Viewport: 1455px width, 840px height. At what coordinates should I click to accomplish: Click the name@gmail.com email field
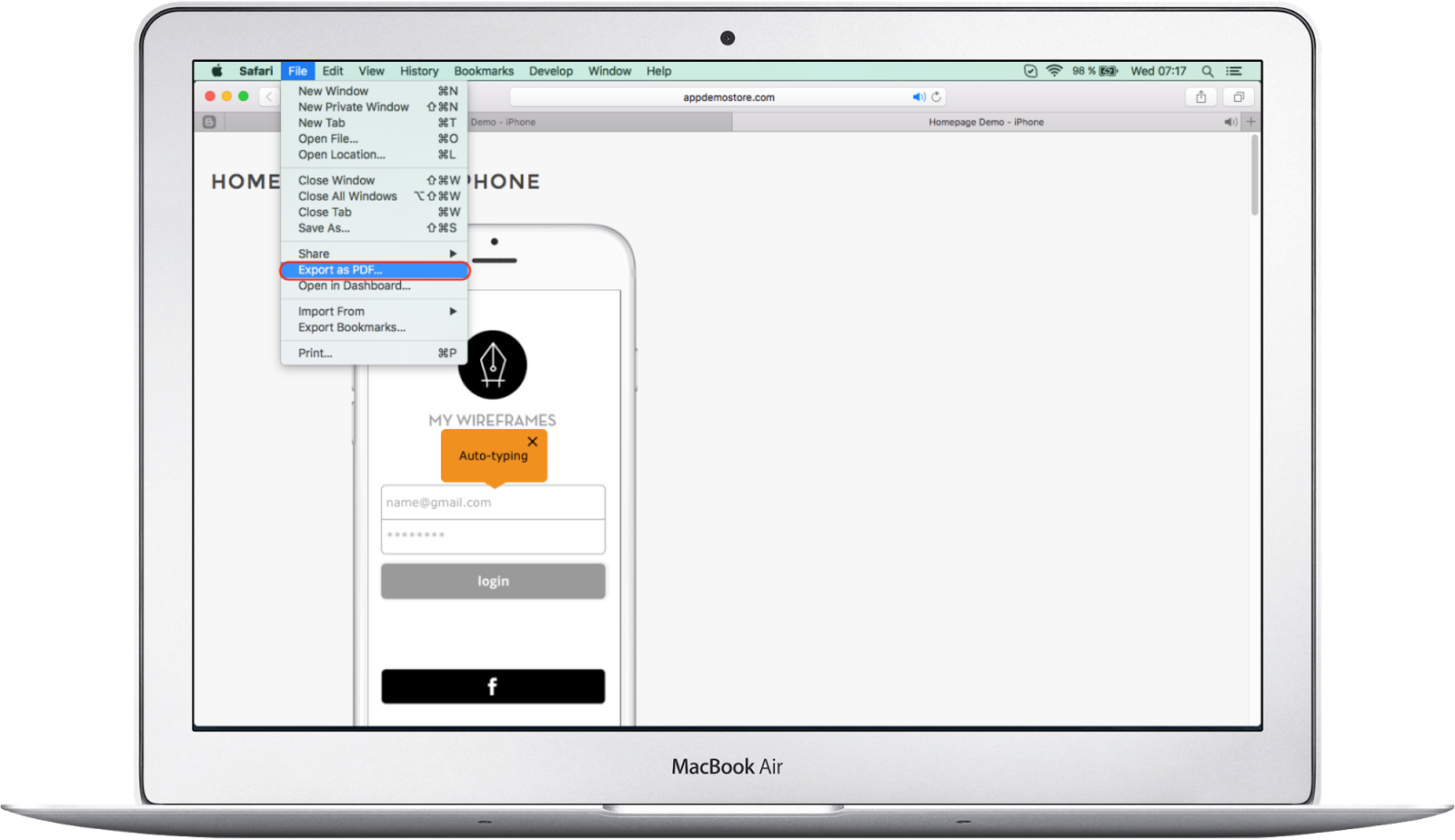[492, 502]
